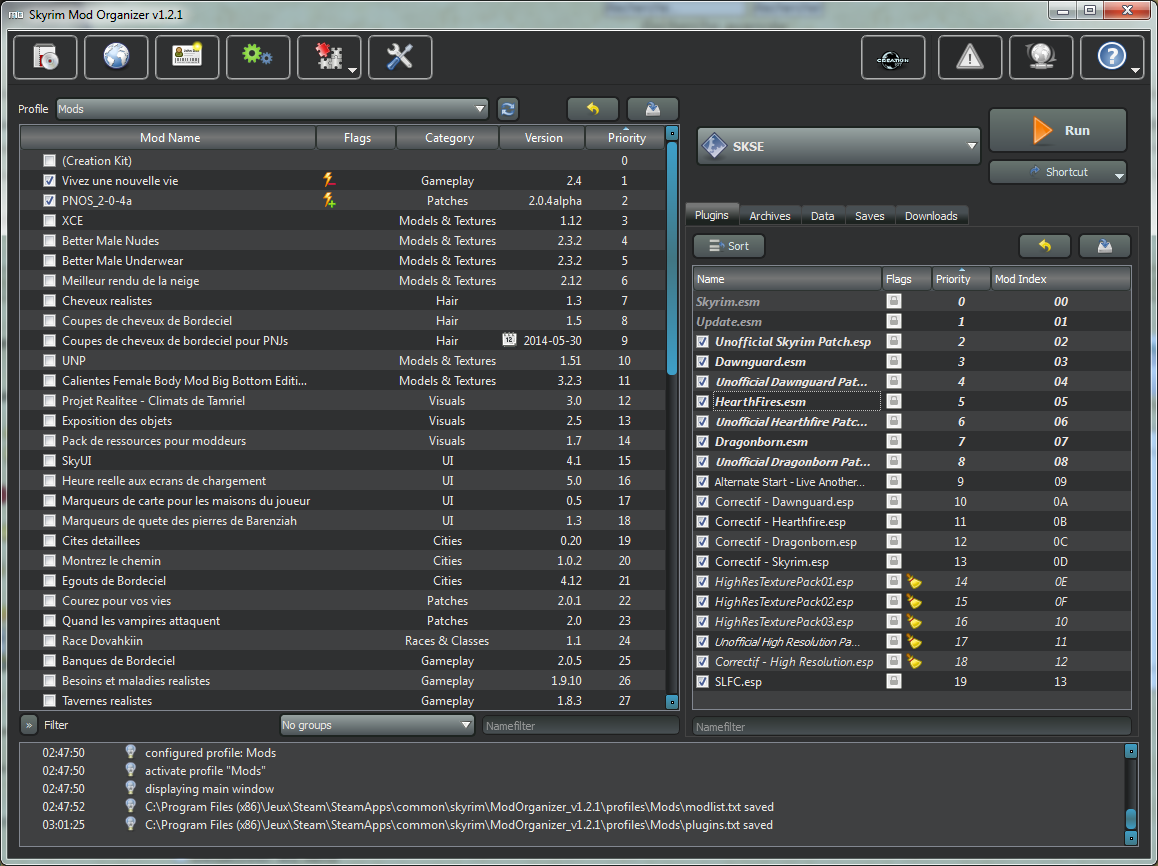The image size is (1158, 866).
Task: Click the Mod Index column header
Action: coord(1060,279)
